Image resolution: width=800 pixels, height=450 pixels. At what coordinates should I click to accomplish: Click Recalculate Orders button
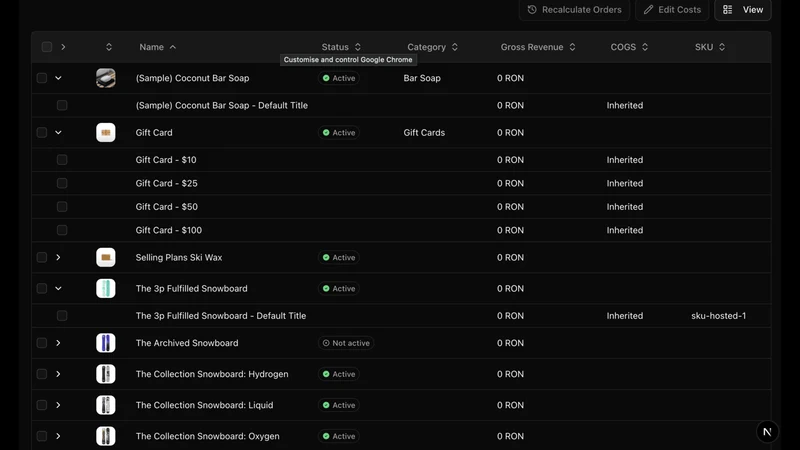pos(574,10)
